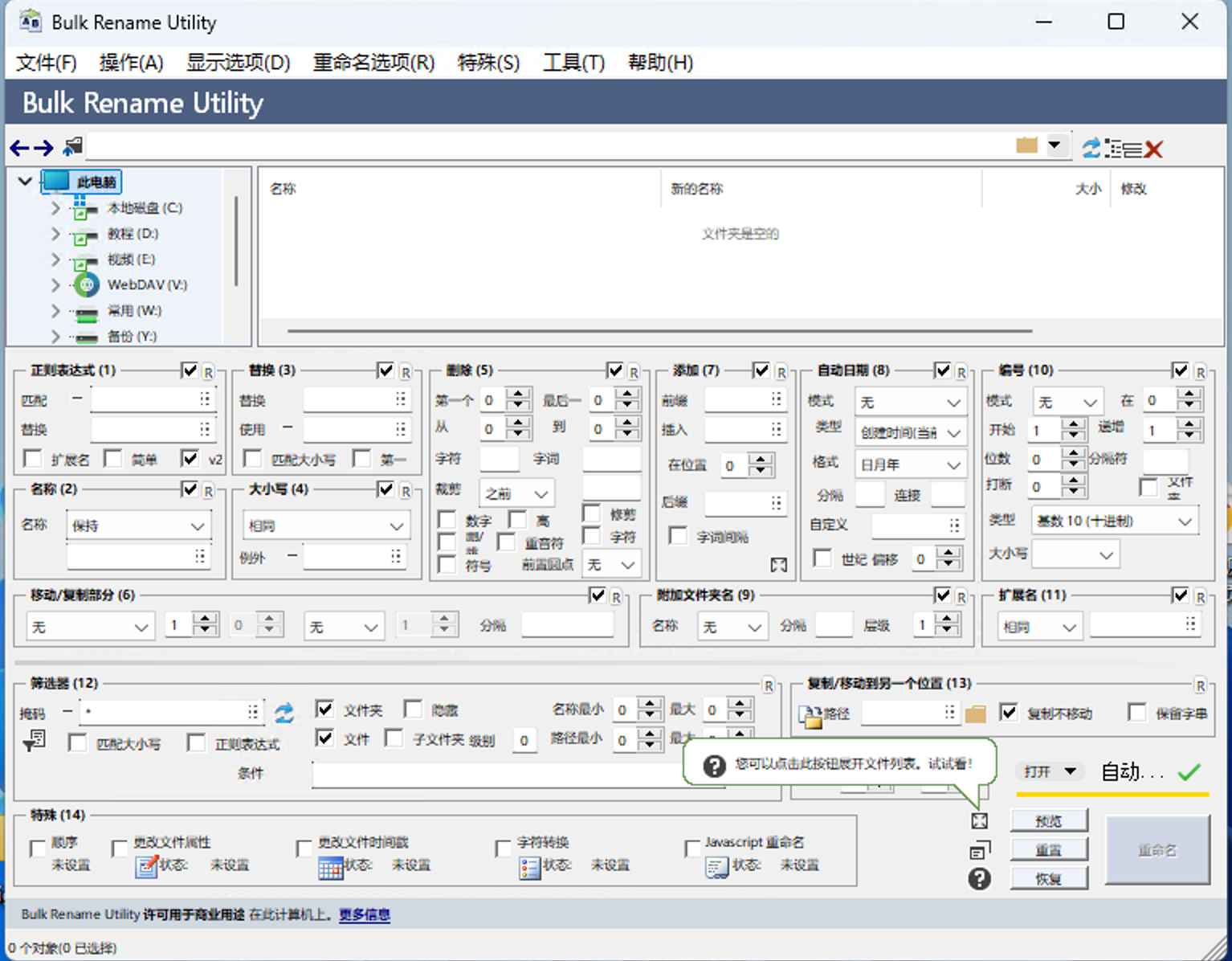Open the 操作(A) menu
The height and width of the screenshot is (961, 1232).
pos(131,63)
